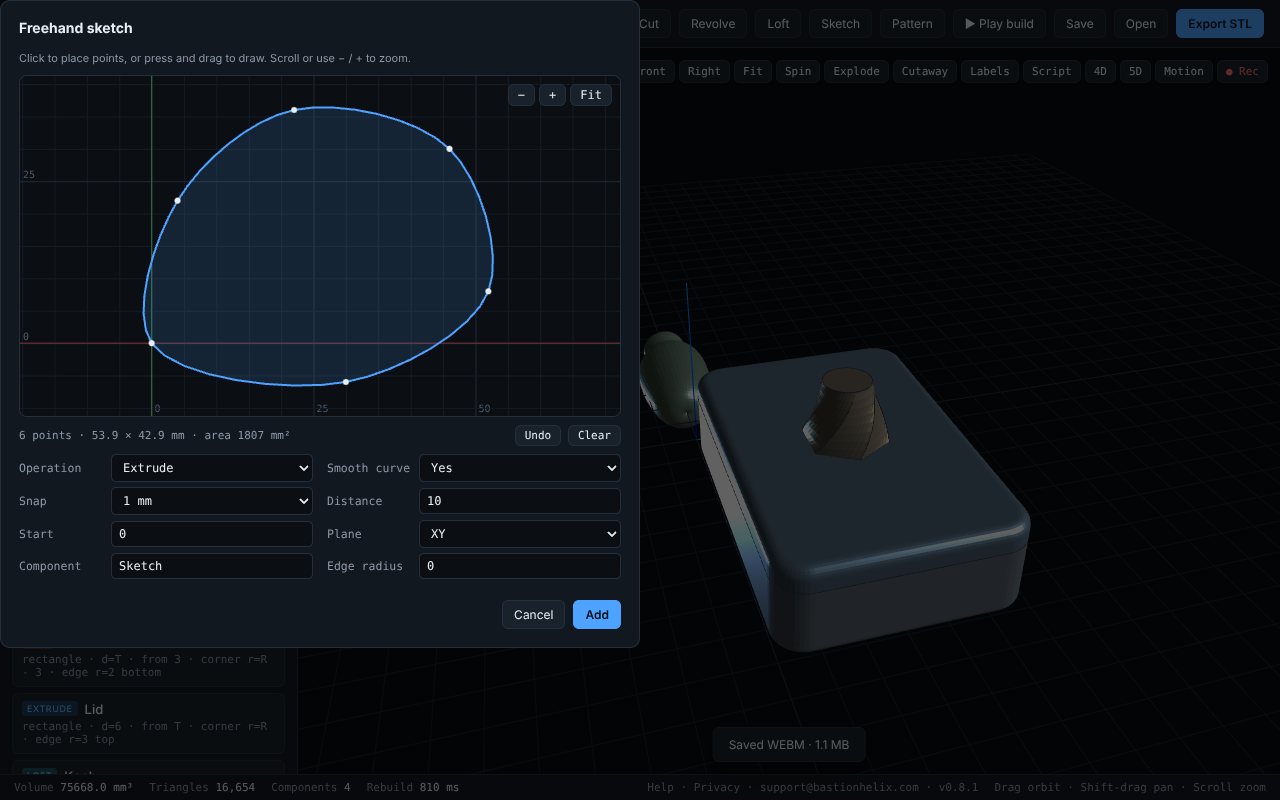Clear all sketch points
This screenshot has width=1280, height=800.
[x=594, y=435]
